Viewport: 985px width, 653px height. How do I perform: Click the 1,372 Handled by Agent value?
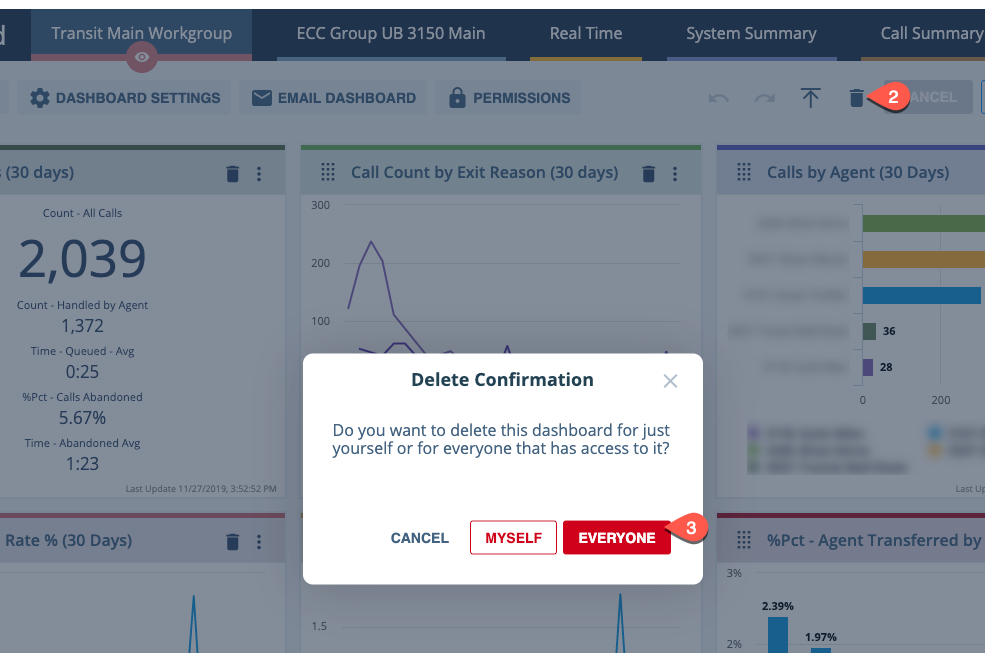[x=82, y=326]
